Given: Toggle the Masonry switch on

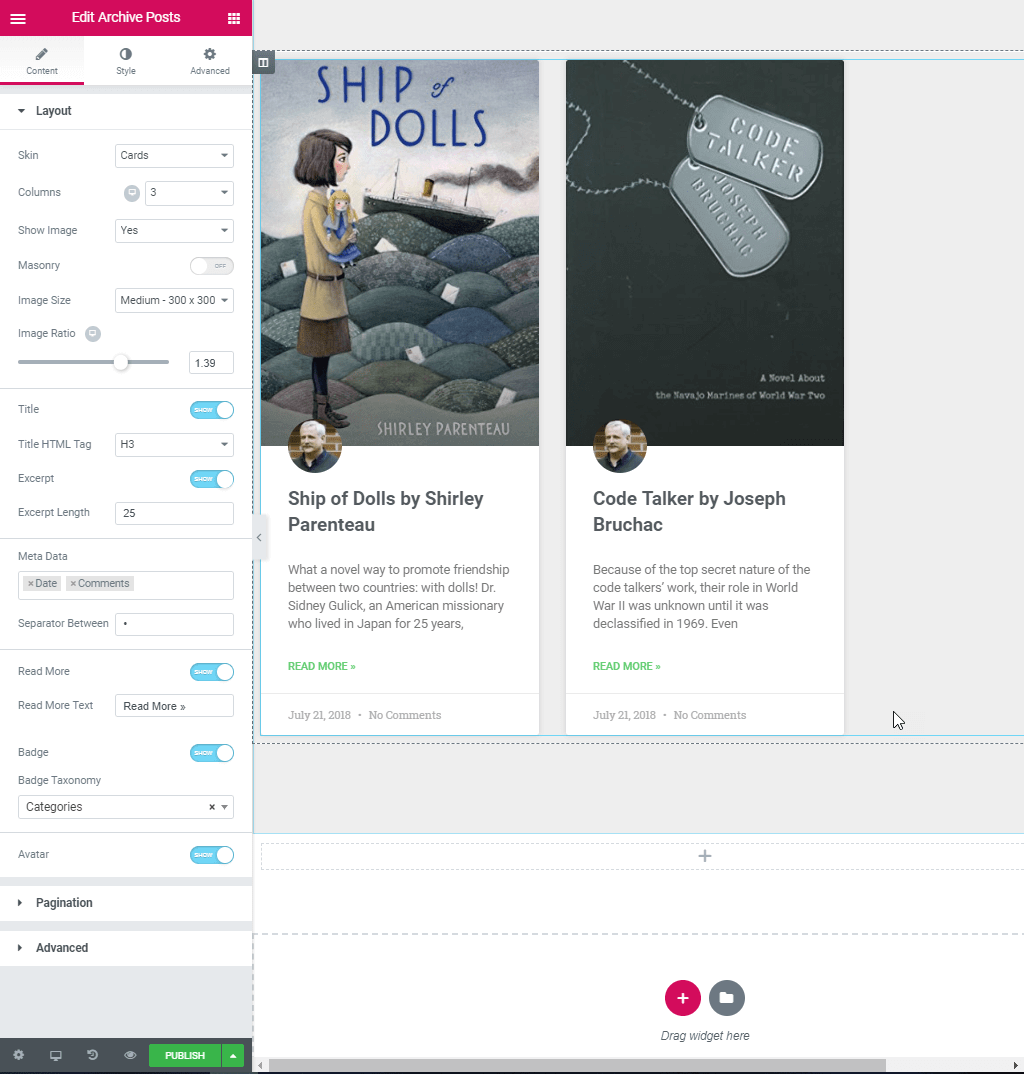Looking at the screenshot, I should tap(212, 266).
